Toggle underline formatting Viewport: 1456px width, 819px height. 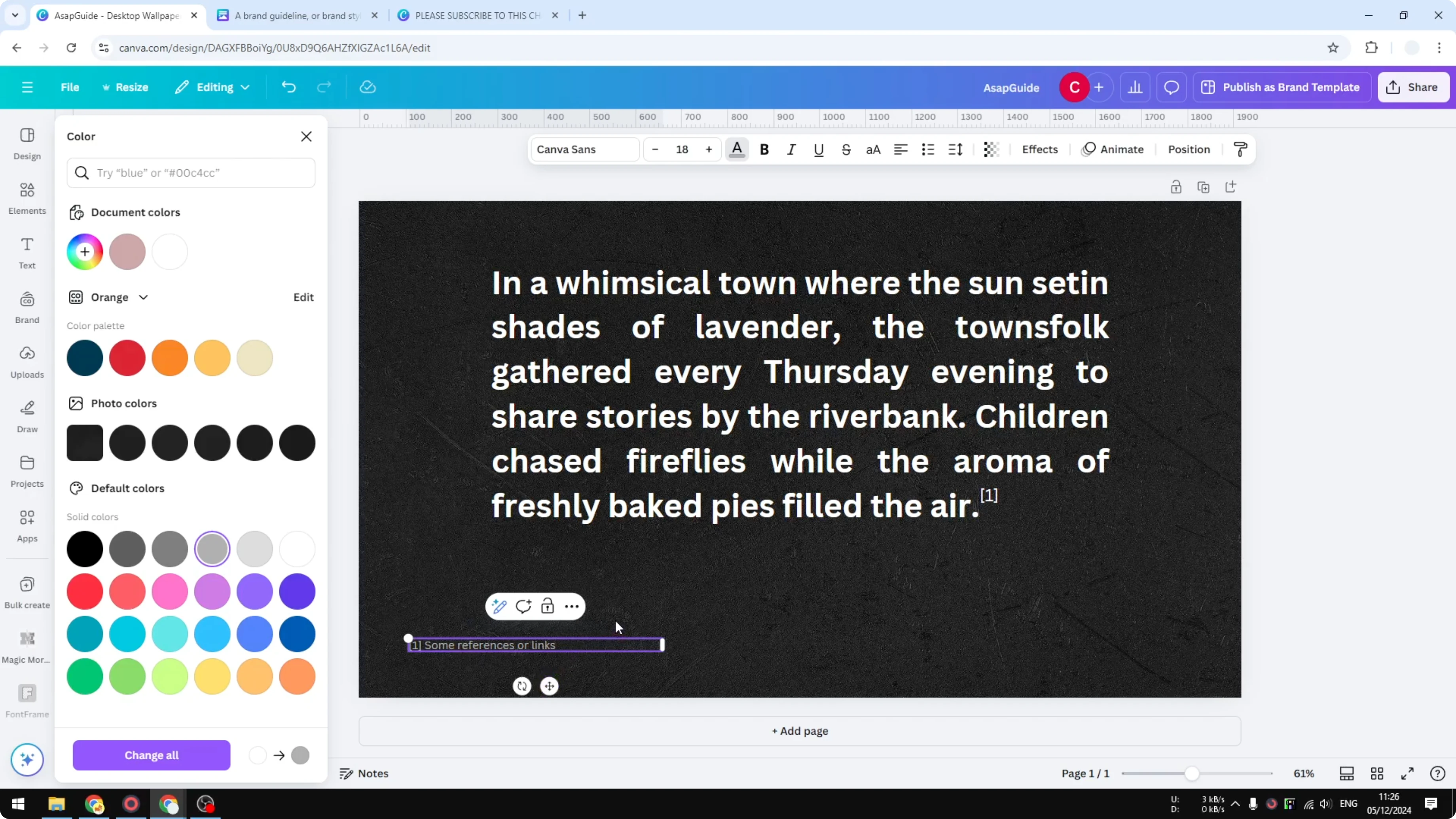coord(819,149)
